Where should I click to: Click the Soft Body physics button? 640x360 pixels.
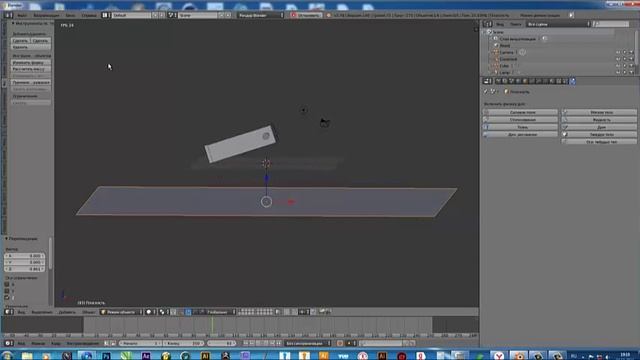pos(599,112)
